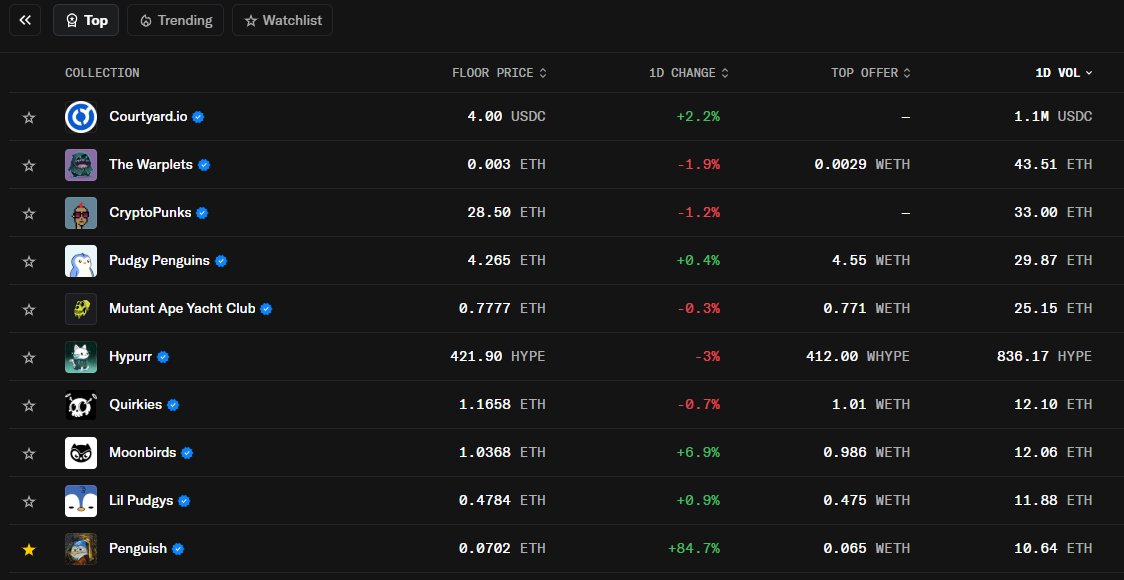Click Lil Pudgys floor price 0.4784 ETH
1124x580 pixels.
click(502, 500)
